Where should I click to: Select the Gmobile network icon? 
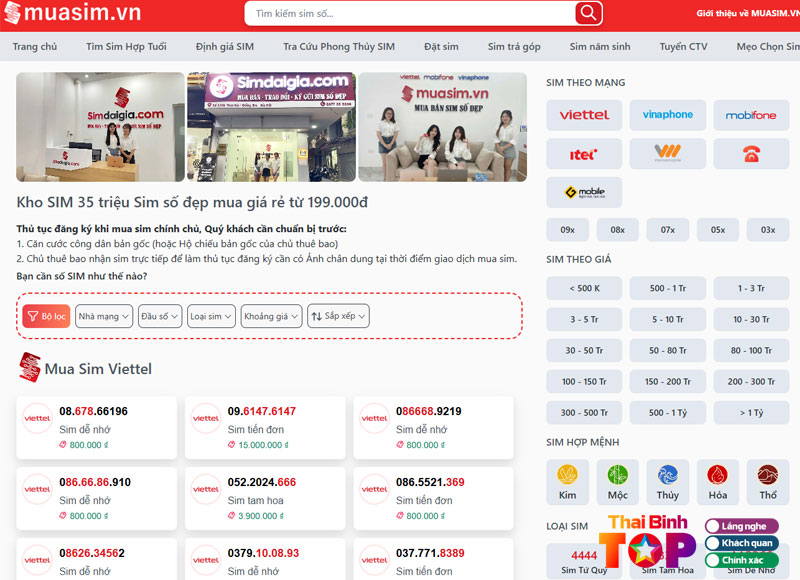click(x=584, y=191)
